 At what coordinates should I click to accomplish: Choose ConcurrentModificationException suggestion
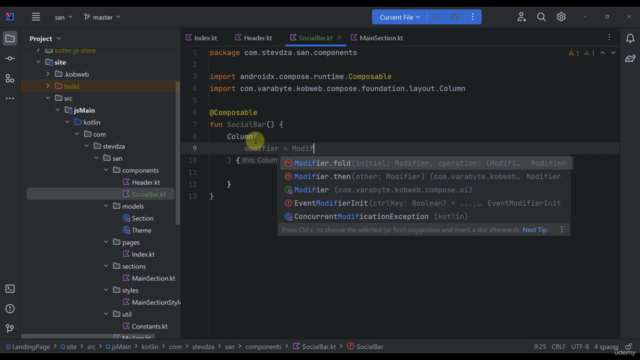pyautogui.click(x=425, y=217)
